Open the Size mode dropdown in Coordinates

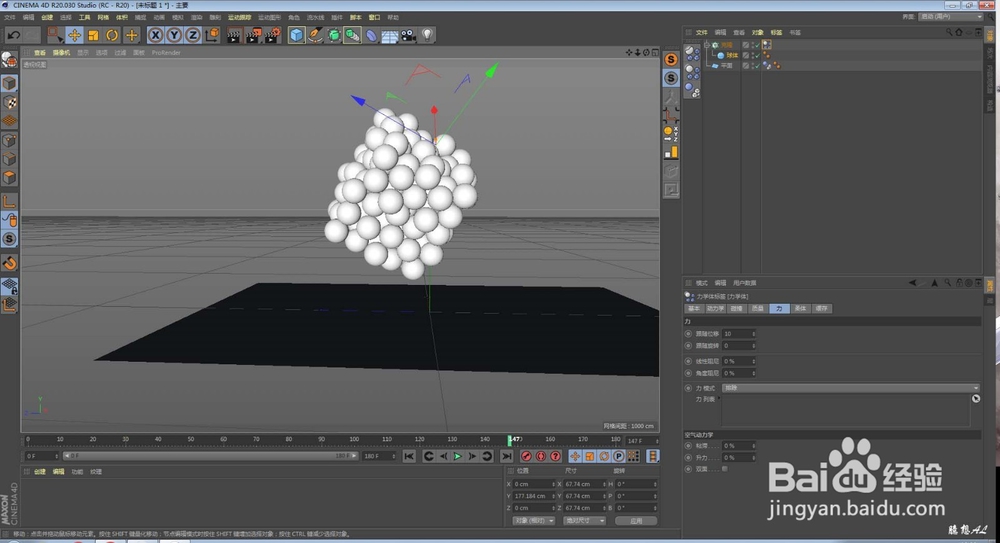coord(584,521)
